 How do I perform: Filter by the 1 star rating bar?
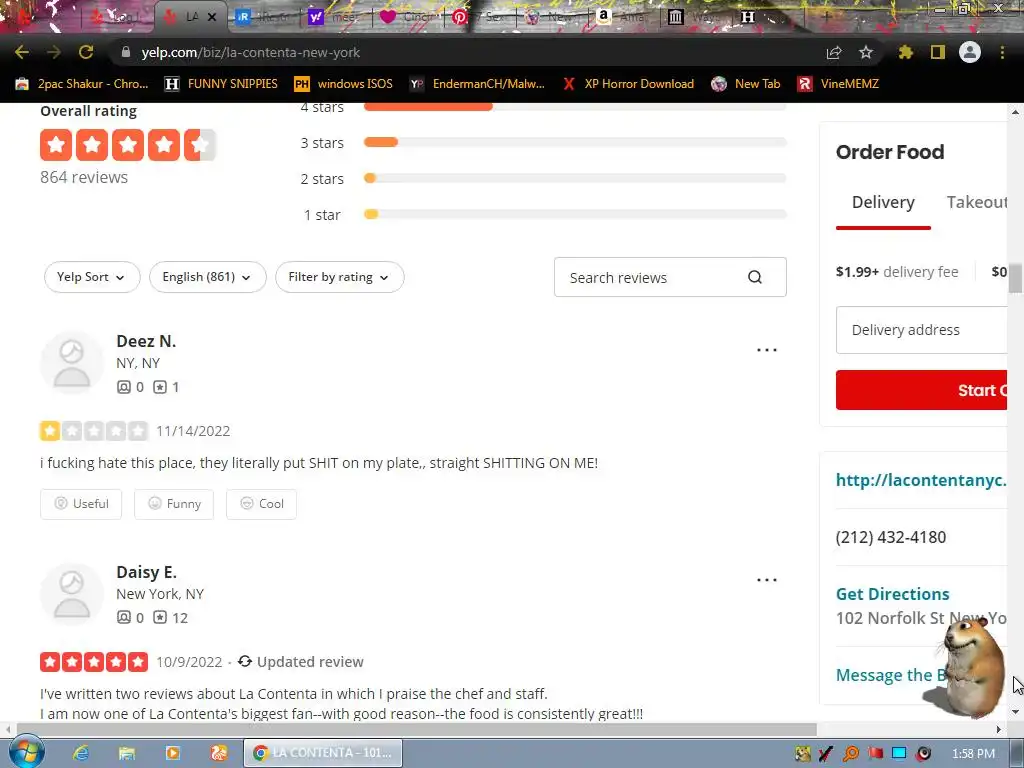(x=575, y=214)
